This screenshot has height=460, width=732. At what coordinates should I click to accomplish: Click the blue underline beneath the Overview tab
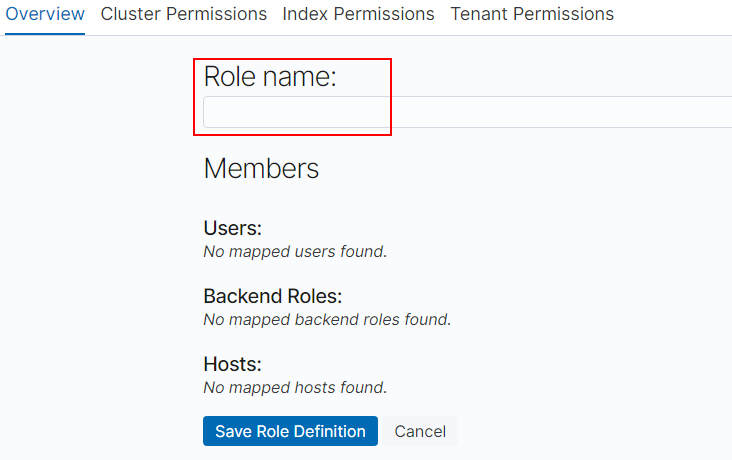point(45,34)
